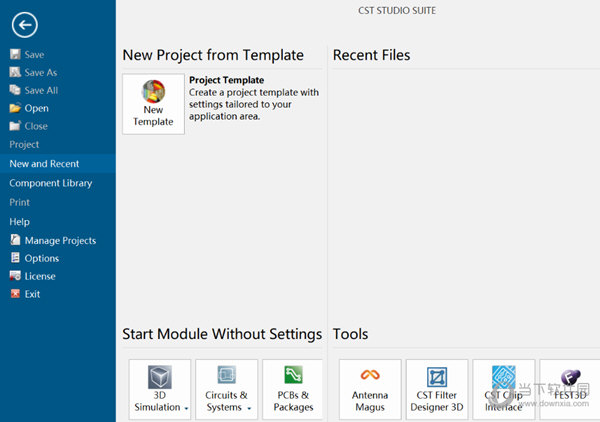Image resolution: width=600 pixels, height=422 pixels.
Task: Start the PCBs & Packages module
Action: tap(293, 389)
